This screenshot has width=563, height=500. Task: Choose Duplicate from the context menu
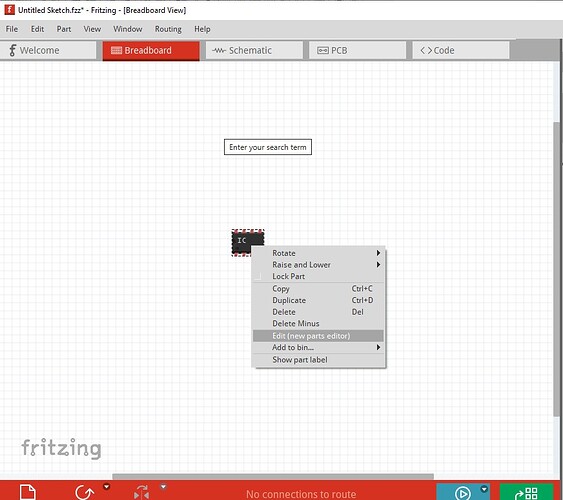coord(318,300)
